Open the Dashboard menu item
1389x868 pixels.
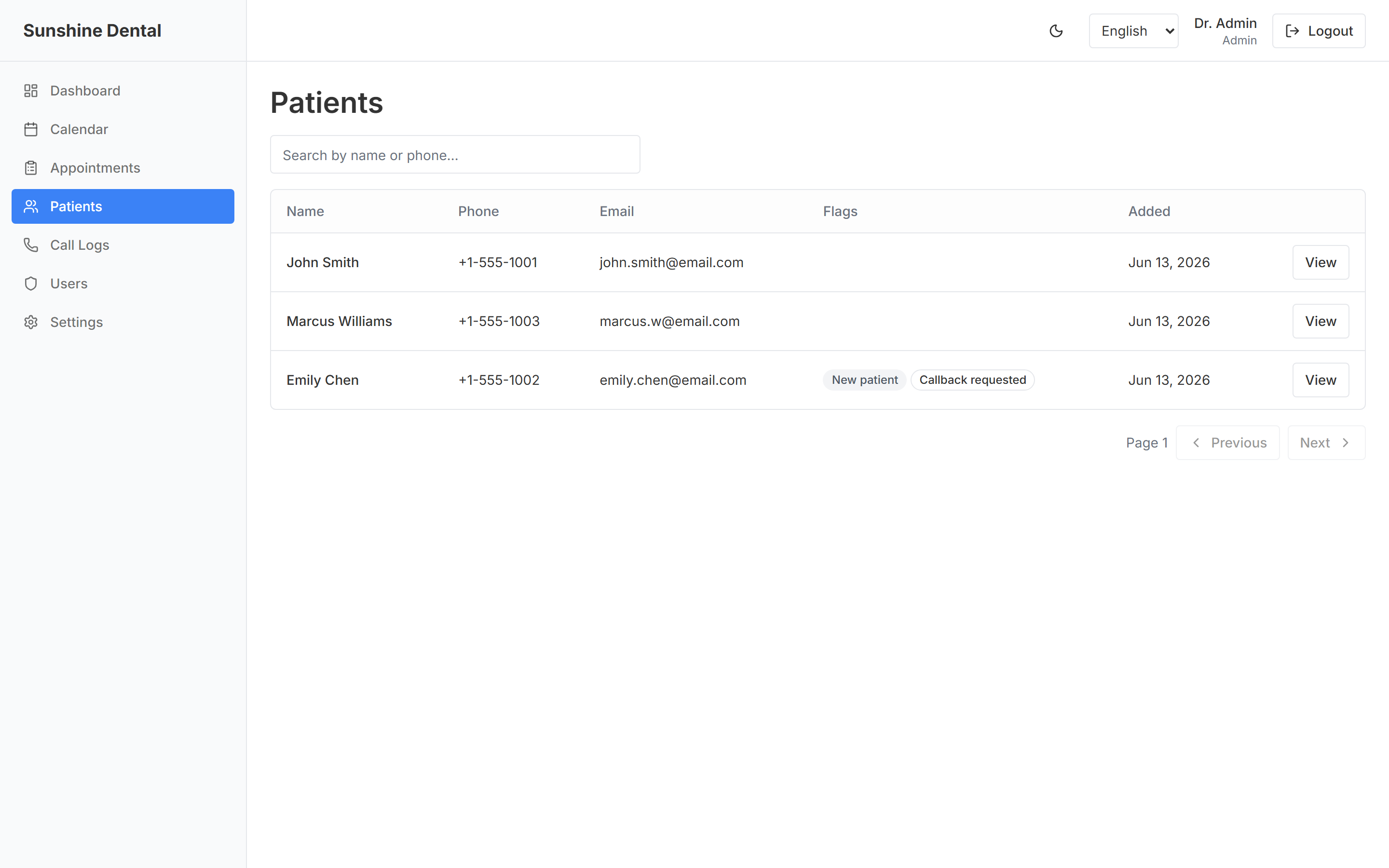tap(123, 91)
